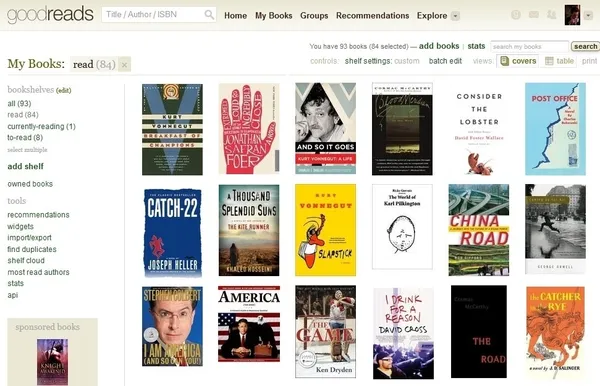Open the sponsored Knight Awakened book cover
Screen dimensions: 600x386
52,362
